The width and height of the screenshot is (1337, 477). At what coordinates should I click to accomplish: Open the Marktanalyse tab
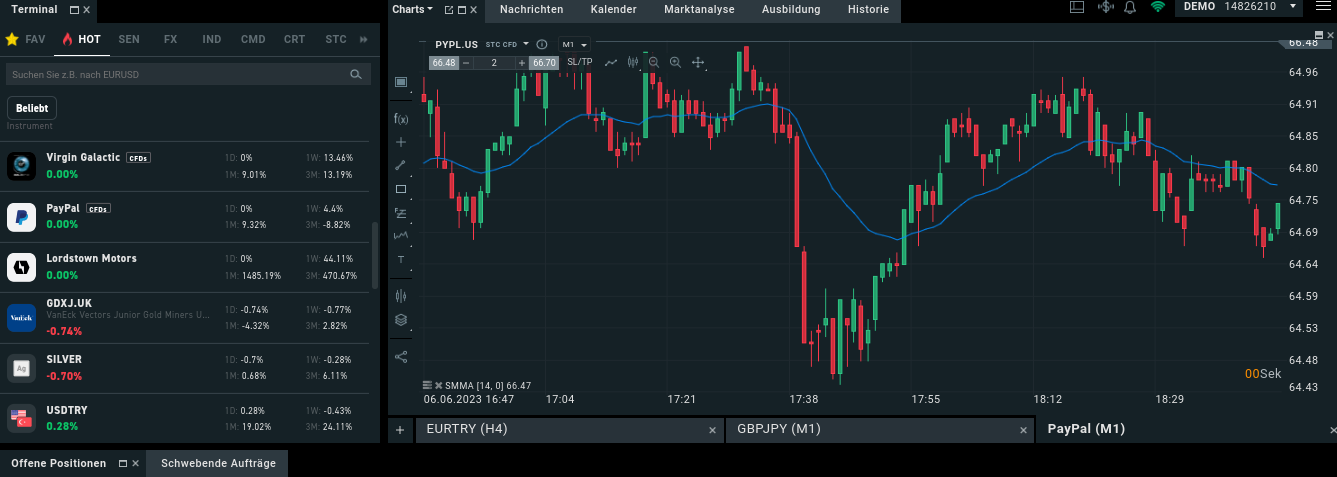[699, 10]
